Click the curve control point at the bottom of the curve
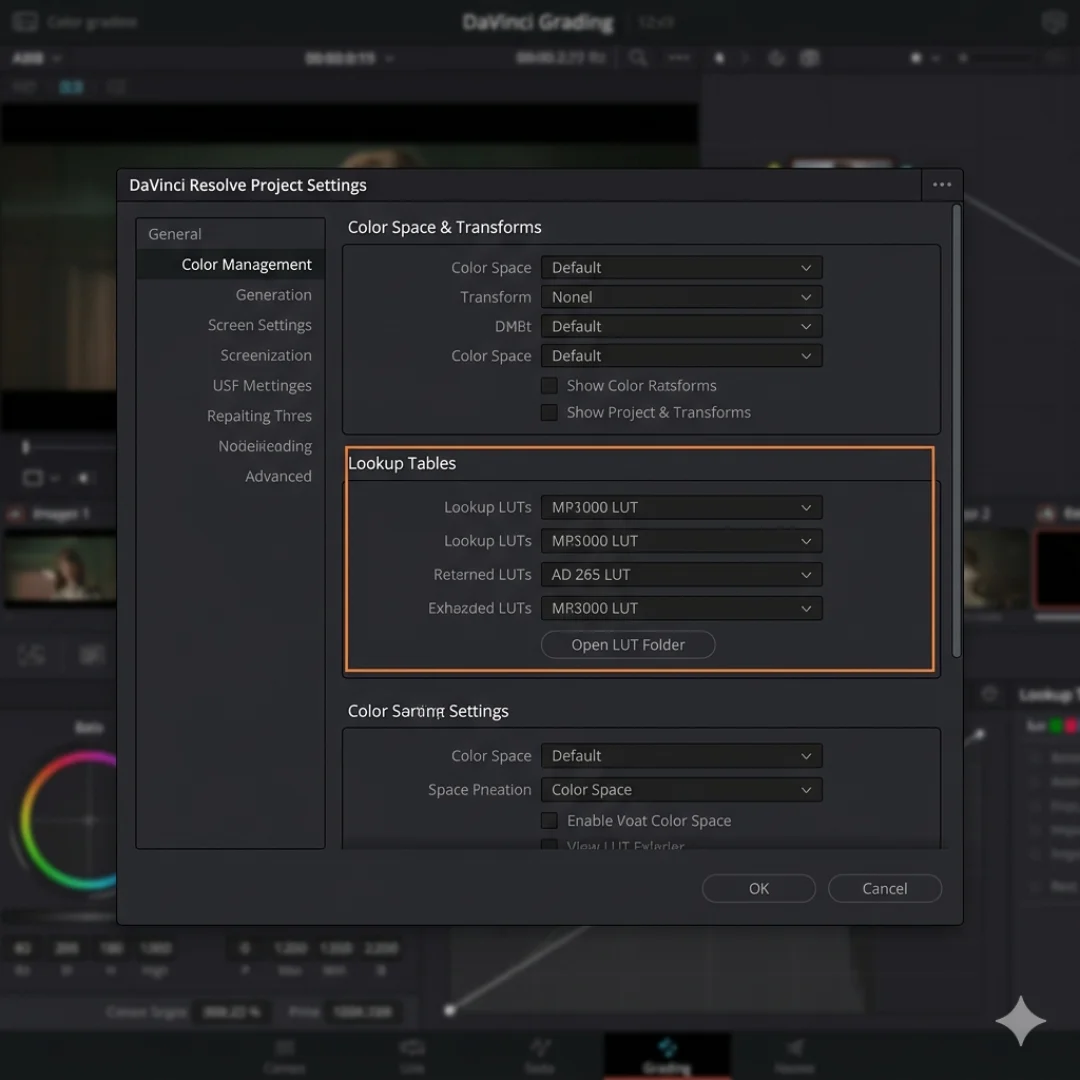Viewport: 1080px width, 1080px height. pos(450,1010)
